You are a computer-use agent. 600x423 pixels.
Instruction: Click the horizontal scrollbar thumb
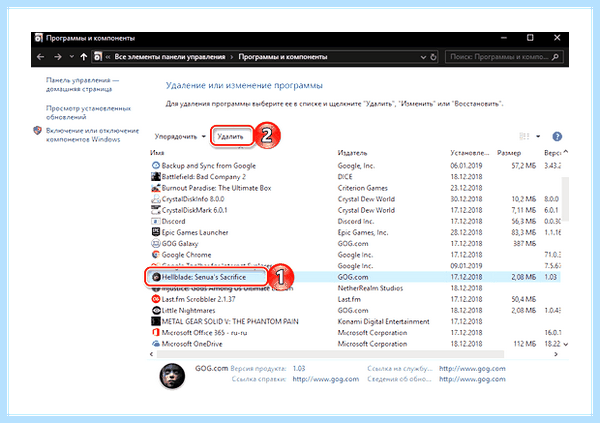pyautogui.click(x=330, y=354)
